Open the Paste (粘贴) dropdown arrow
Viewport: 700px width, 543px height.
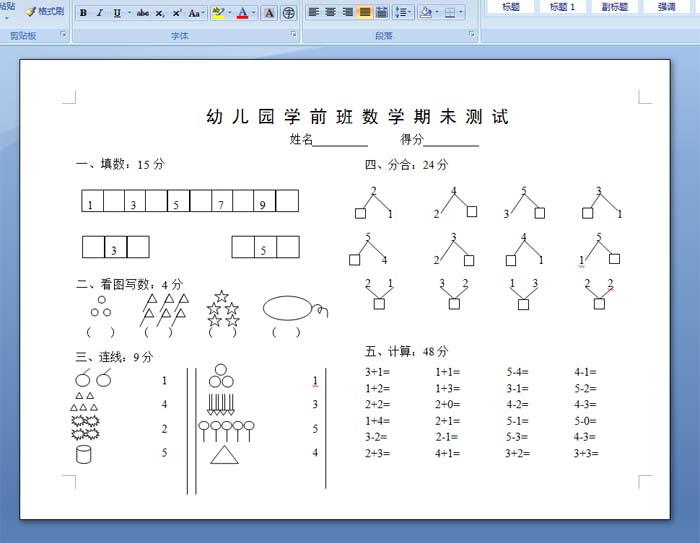click(x=6, y=18)
